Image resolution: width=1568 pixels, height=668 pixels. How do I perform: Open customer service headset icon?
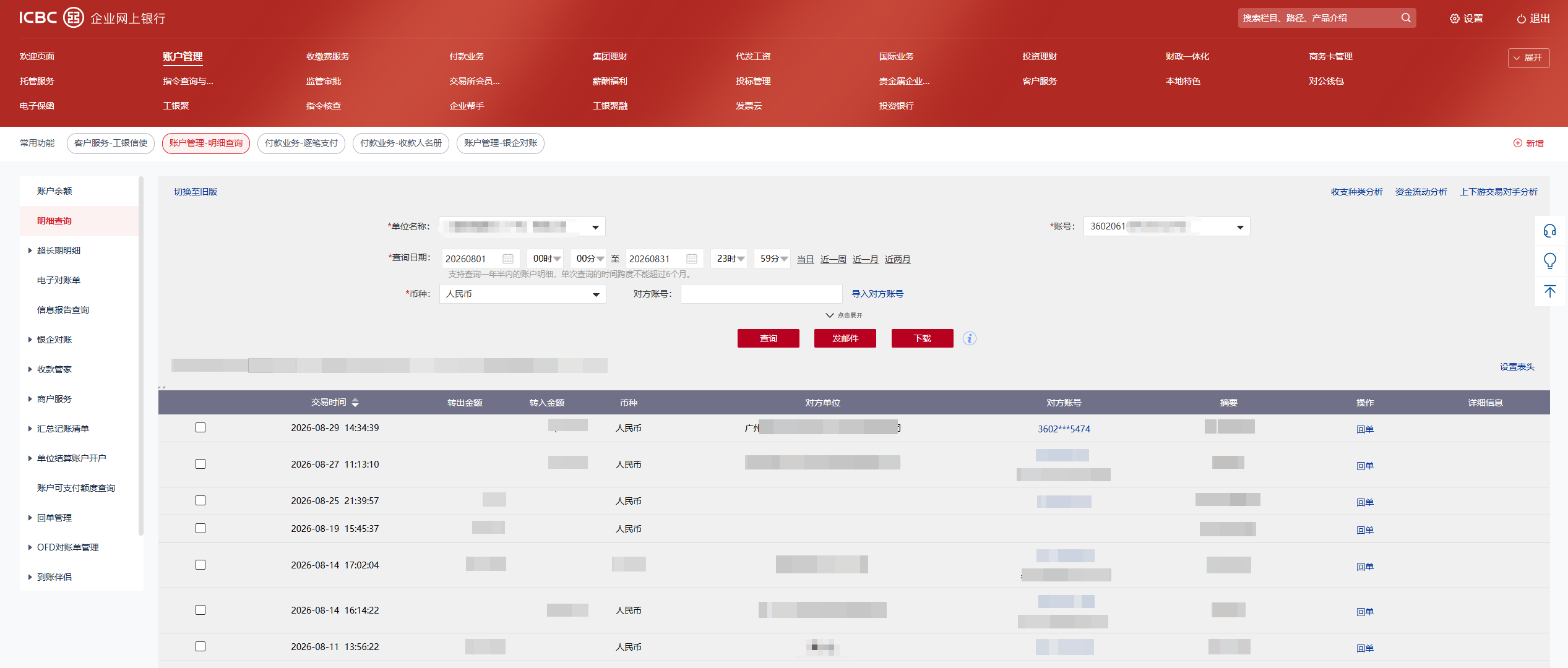point(1550,231)
